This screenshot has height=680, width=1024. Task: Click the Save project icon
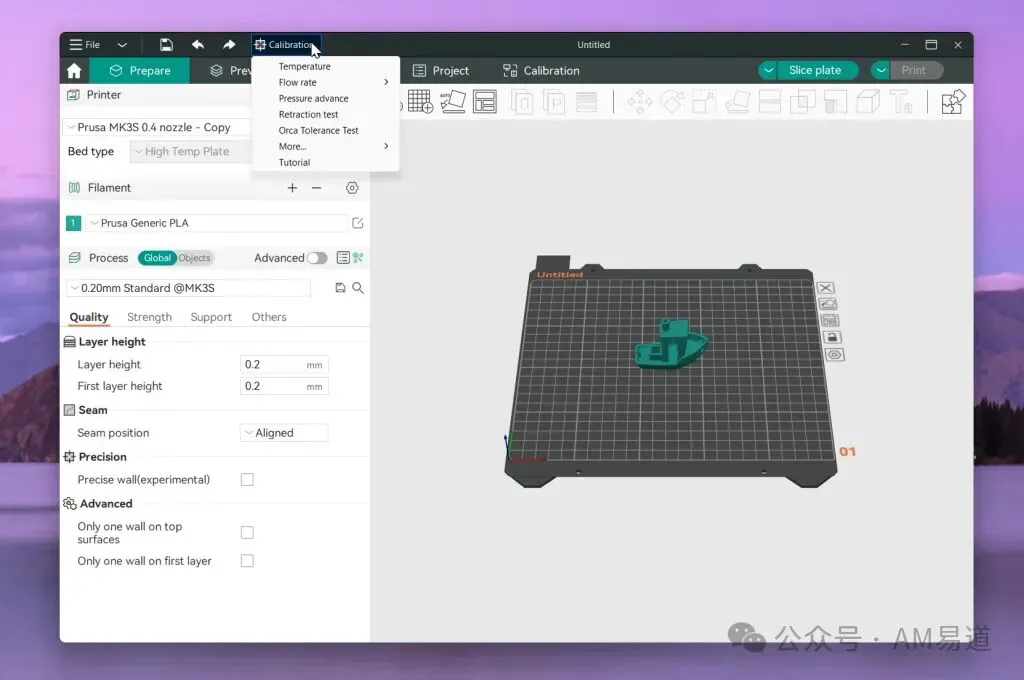click(x=167, y=44)
